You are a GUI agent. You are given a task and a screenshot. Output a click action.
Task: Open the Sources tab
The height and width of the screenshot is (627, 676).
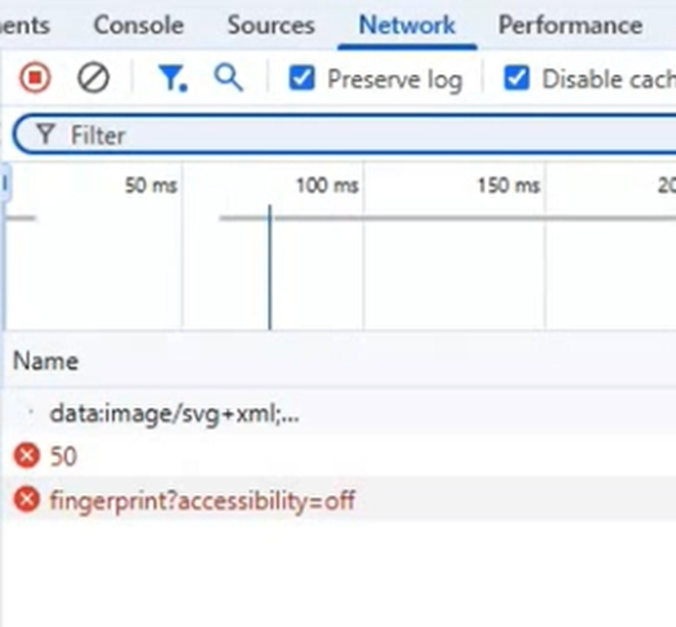click(270, 25)
